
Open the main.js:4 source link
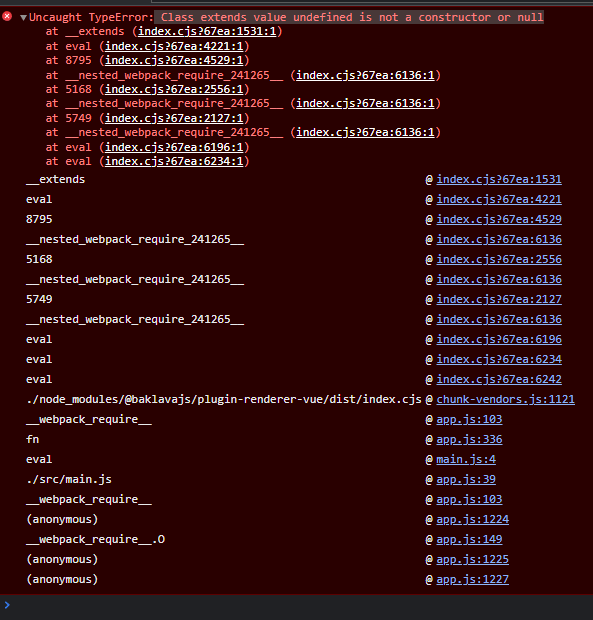point(466,459)
